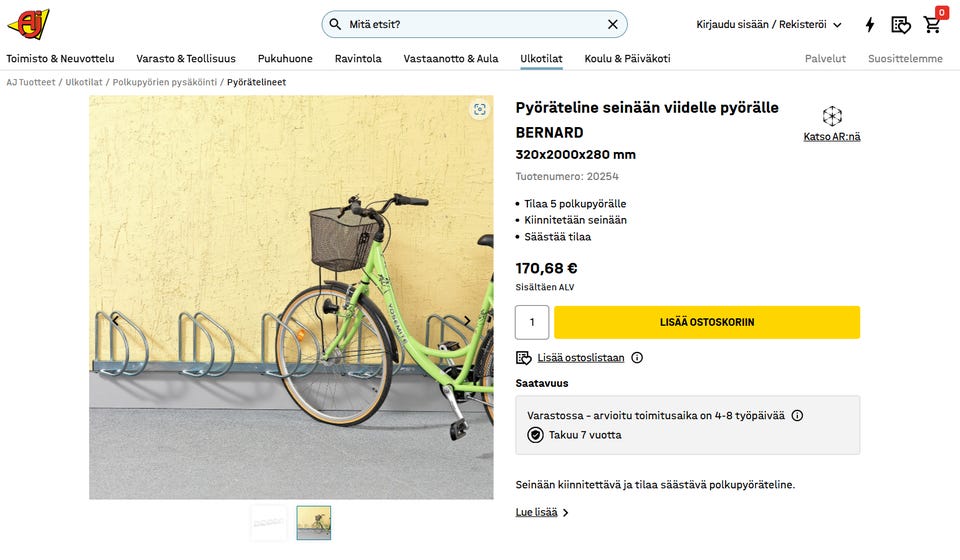Show delivery time info icon
Viewport: 960px width, 560px height.
coord(797,416)
